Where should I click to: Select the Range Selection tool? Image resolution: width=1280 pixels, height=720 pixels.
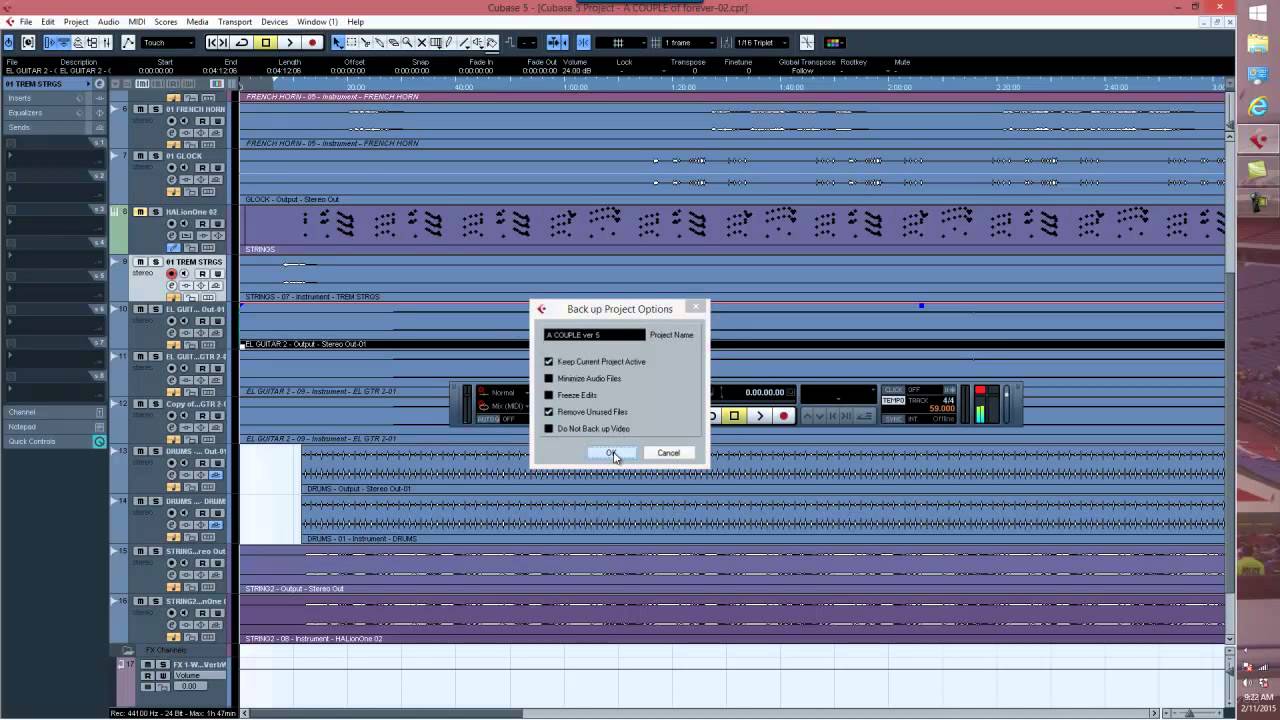click(x=352, y=42)
